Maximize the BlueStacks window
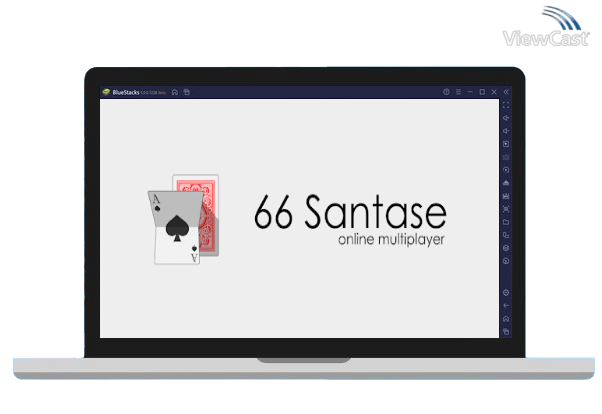Screen dimensions: 602x414 pyautogui.click(x=482, y=92)
